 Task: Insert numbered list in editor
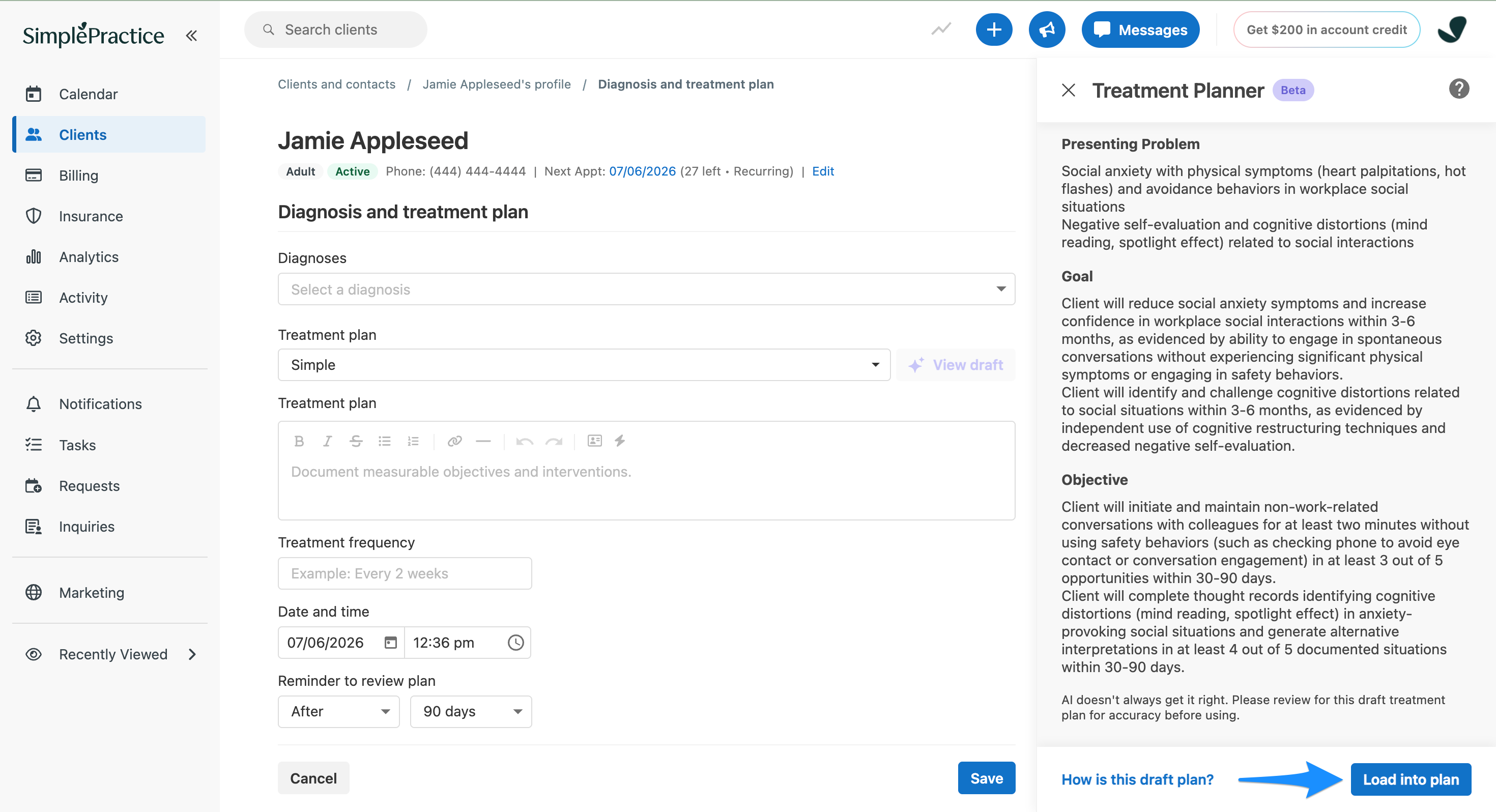(x=413, y=441)
